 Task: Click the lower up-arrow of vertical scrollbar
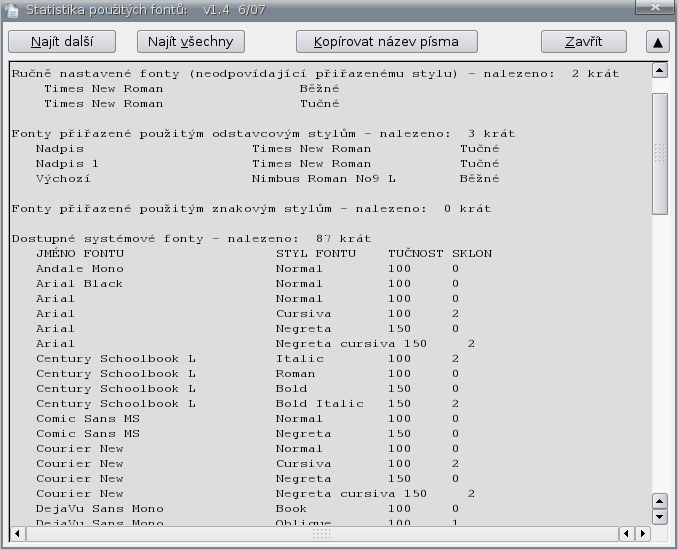[x=660, y=502]
